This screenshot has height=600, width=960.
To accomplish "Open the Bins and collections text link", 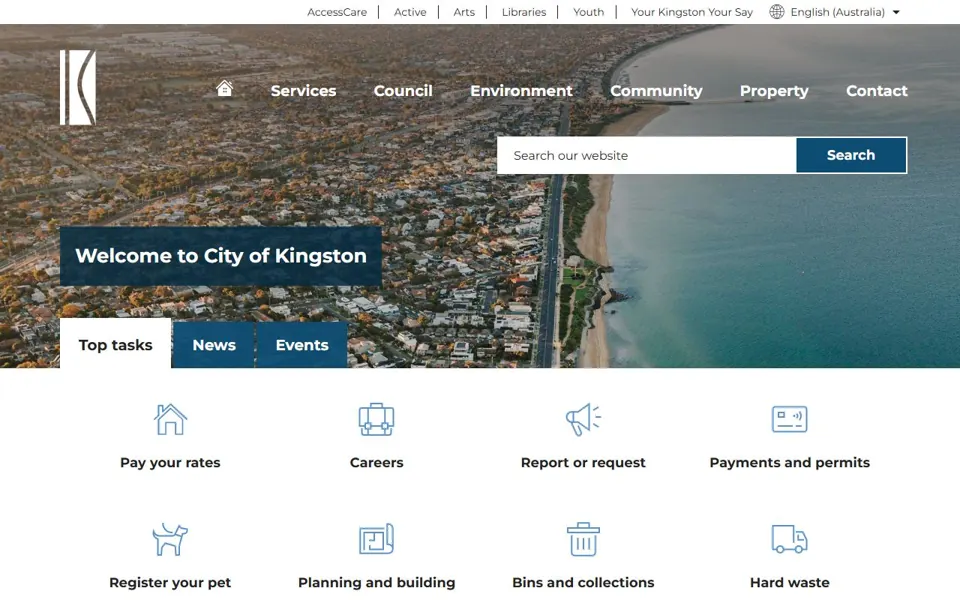I will (583, 582).
